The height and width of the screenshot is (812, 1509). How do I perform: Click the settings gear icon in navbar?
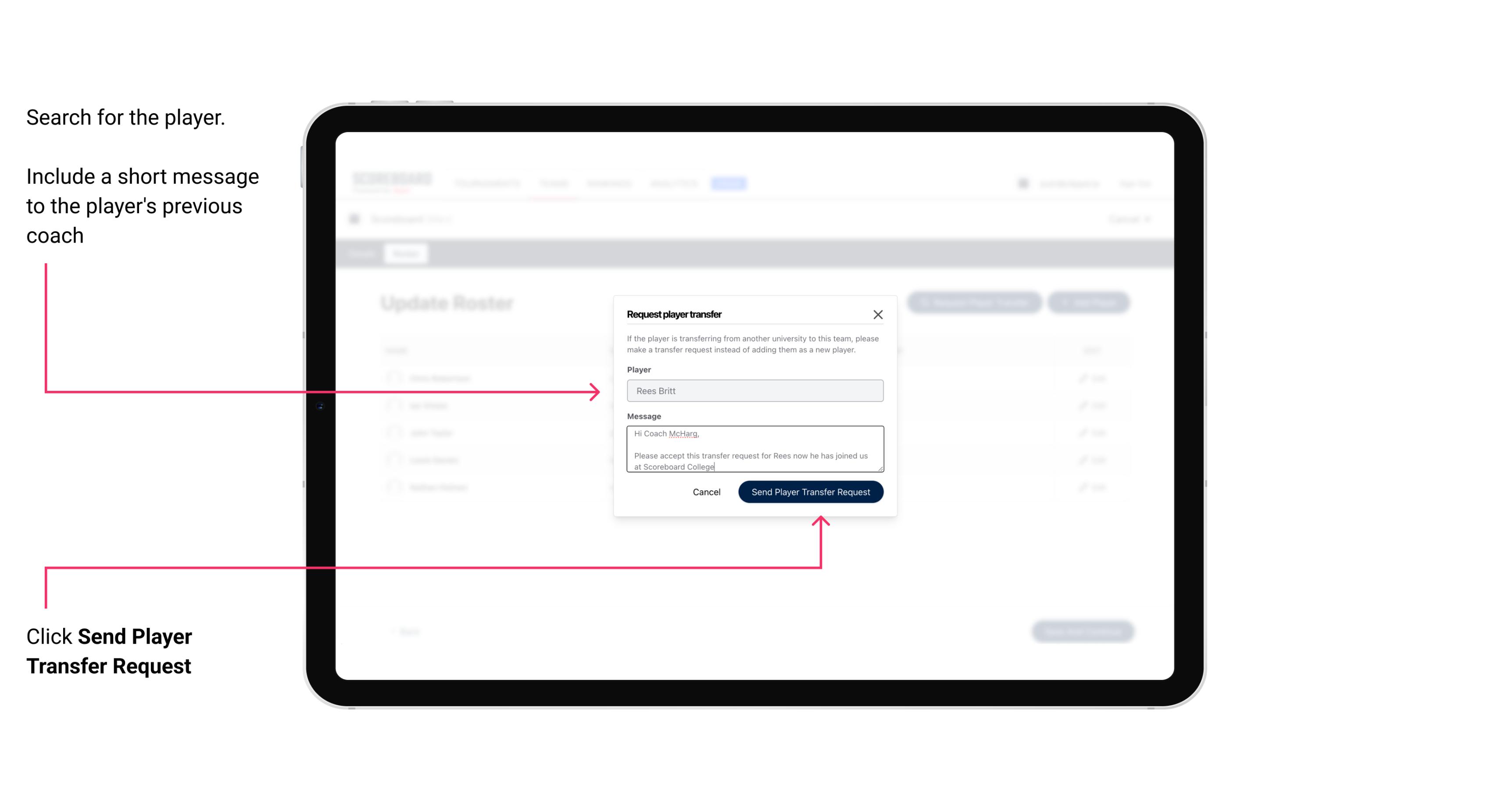pyautogui.click(x=1021, y=182)
